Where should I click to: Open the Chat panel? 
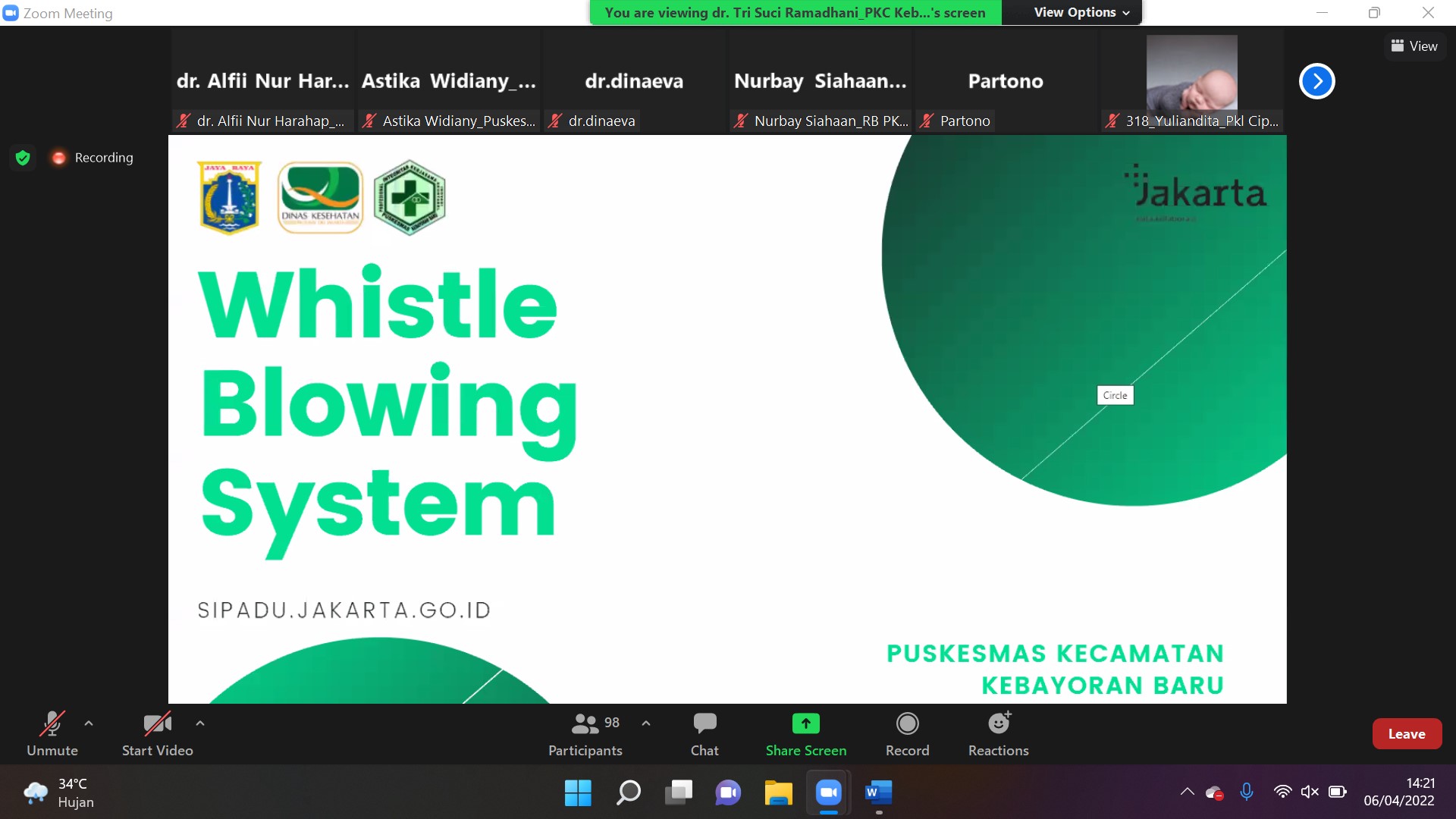704,733
